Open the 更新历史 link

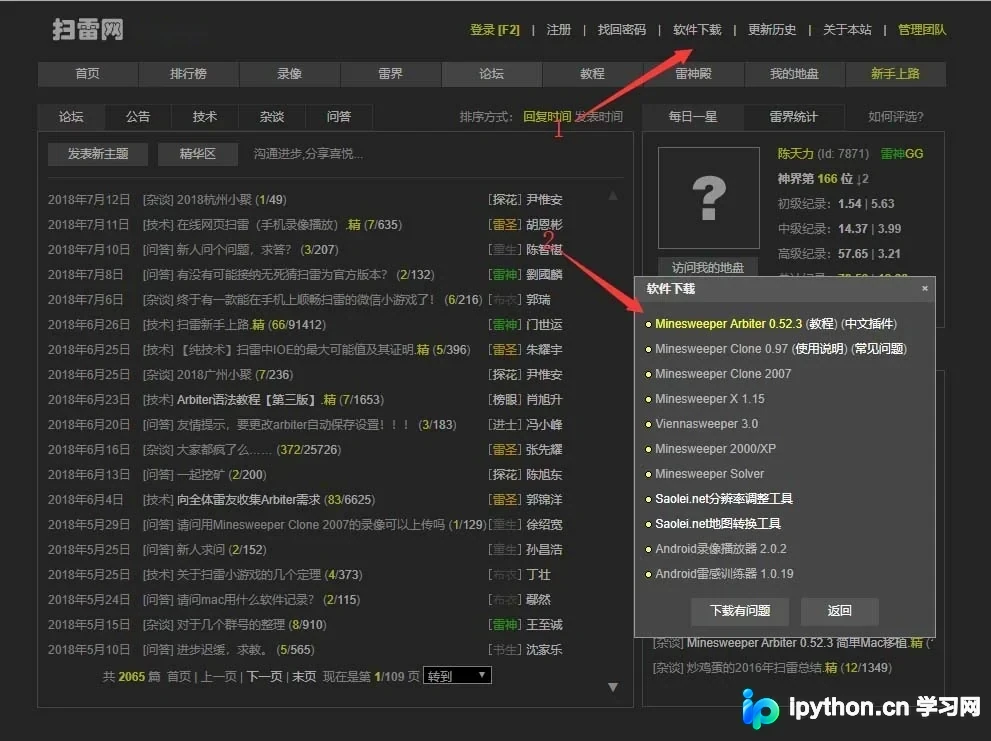(x=772, y=30)
